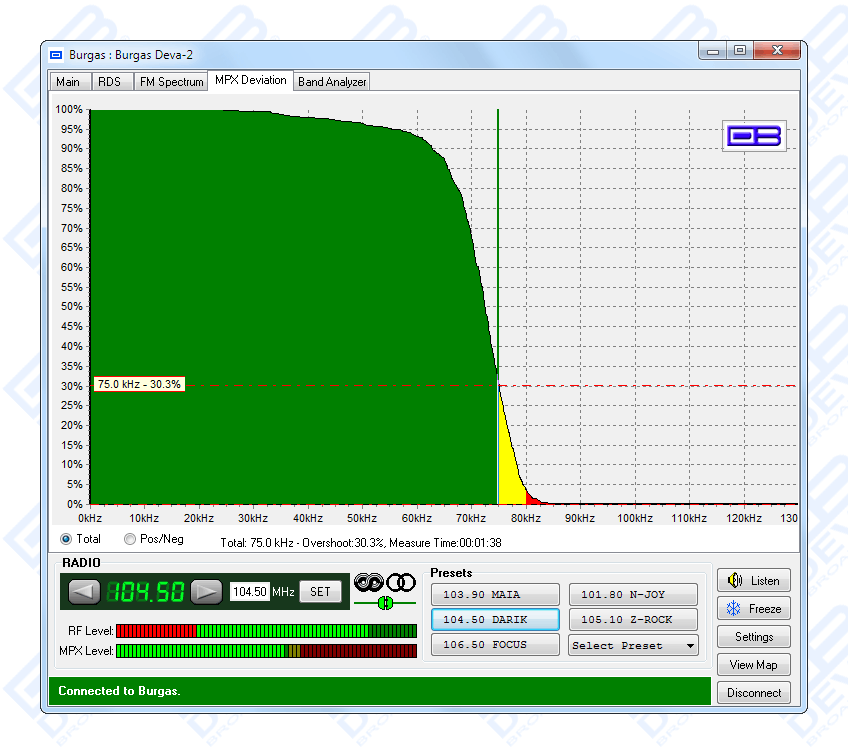Select the Pos/Neg radio button

pyautogui.click(x=130, y=540)
